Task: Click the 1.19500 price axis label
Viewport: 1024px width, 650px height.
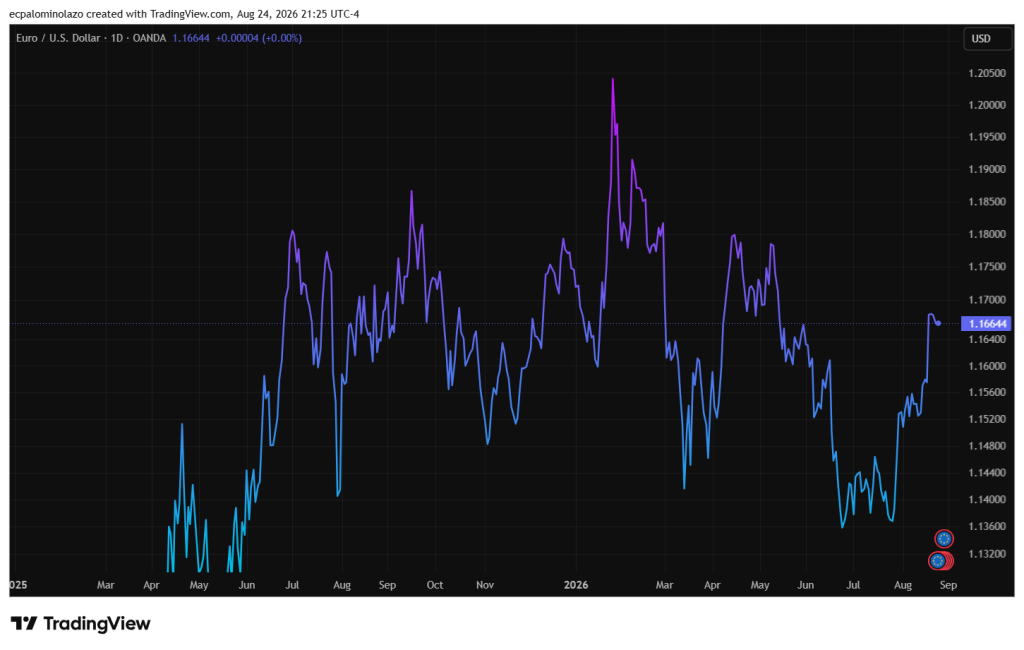Action: click(987, 137)
